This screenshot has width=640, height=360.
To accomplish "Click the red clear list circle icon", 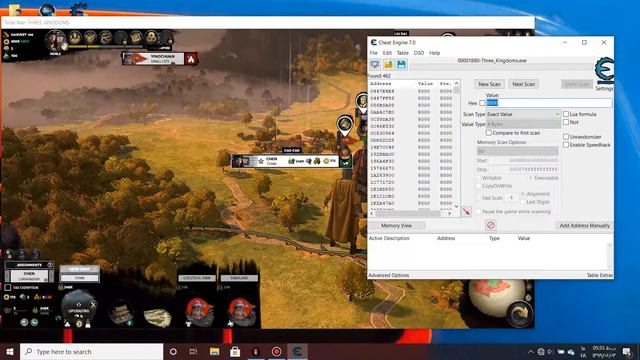I will pos(491,225).
